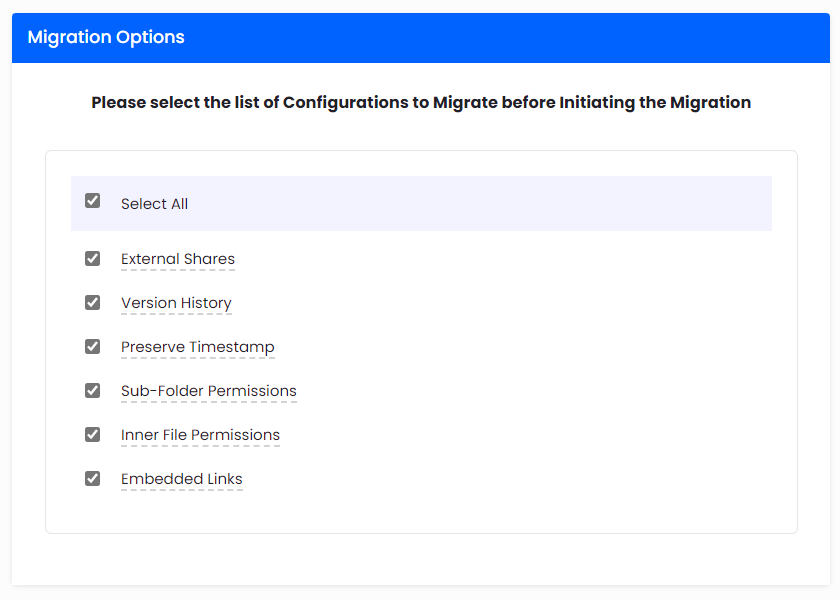
Task: Uncheck the Inner File Permissions checkbox
Action: [93, 434]
